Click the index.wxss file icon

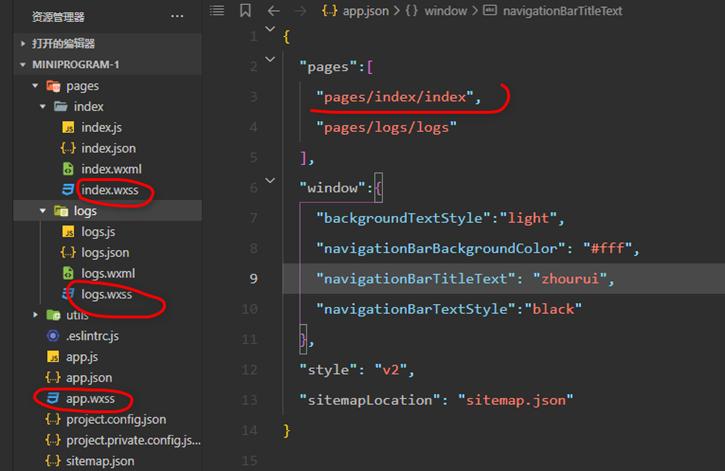68,190
